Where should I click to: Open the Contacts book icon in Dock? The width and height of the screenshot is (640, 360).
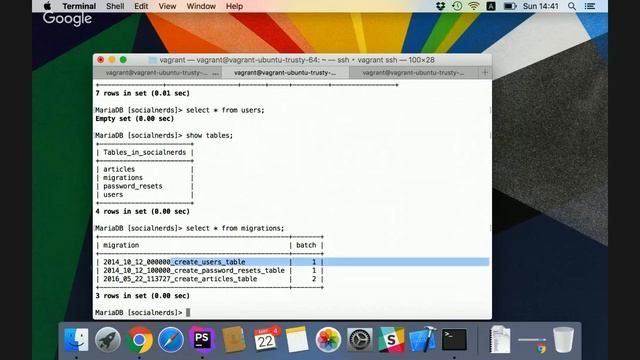[233, 340]
